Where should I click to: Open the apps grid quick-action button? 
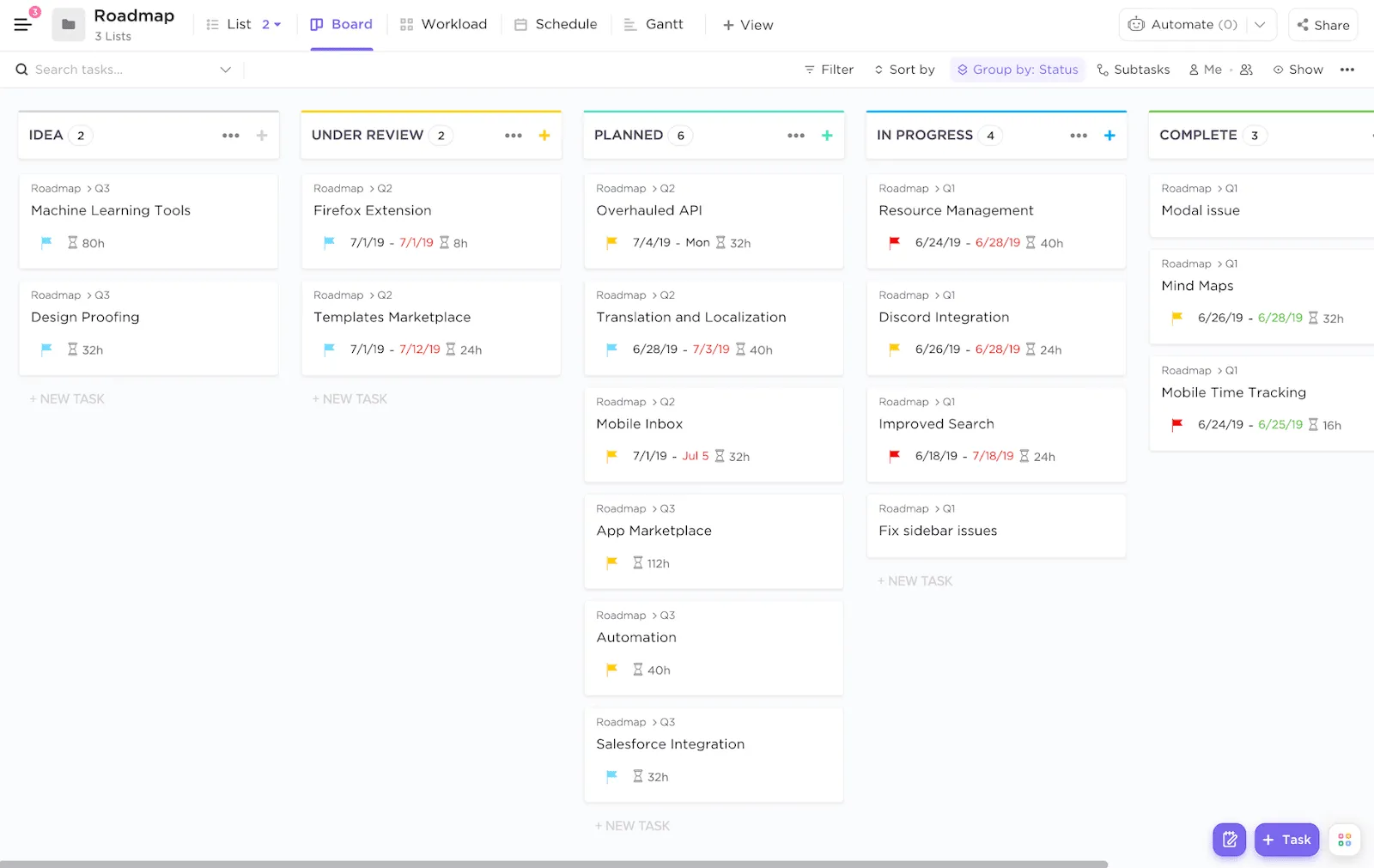1345,840
